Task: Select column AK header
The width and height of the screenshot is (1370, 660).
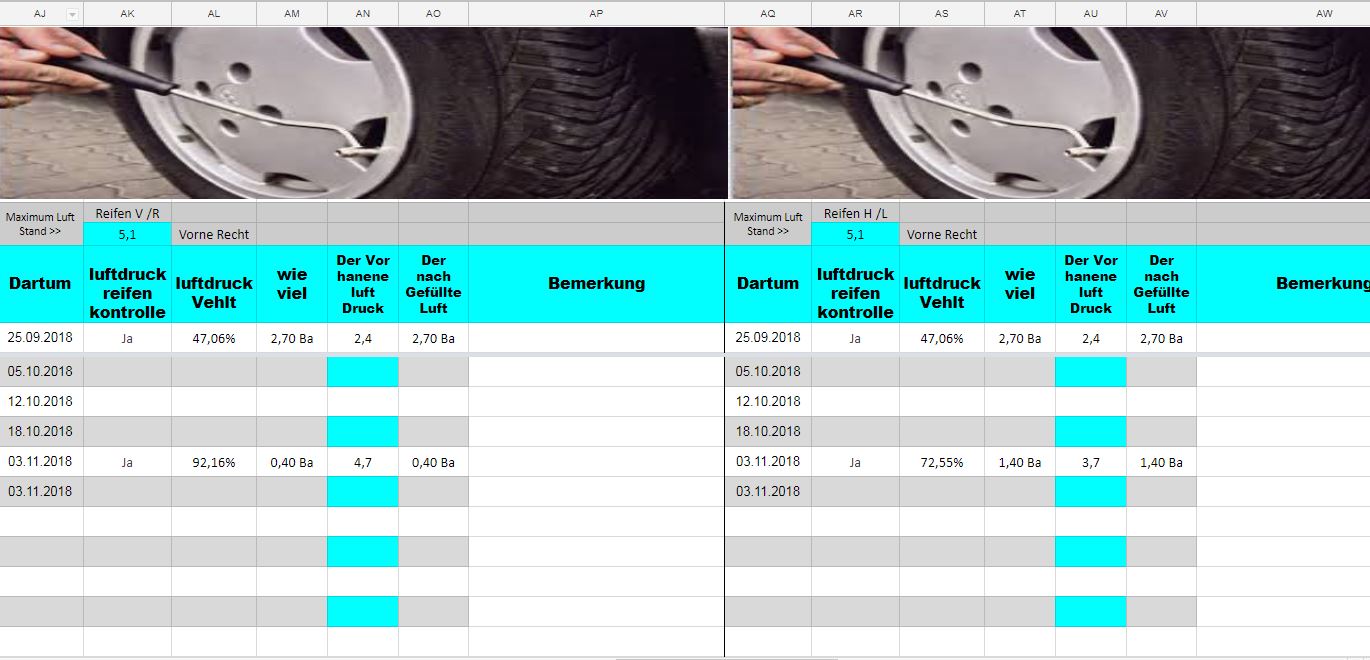Action: click(127, 14)
